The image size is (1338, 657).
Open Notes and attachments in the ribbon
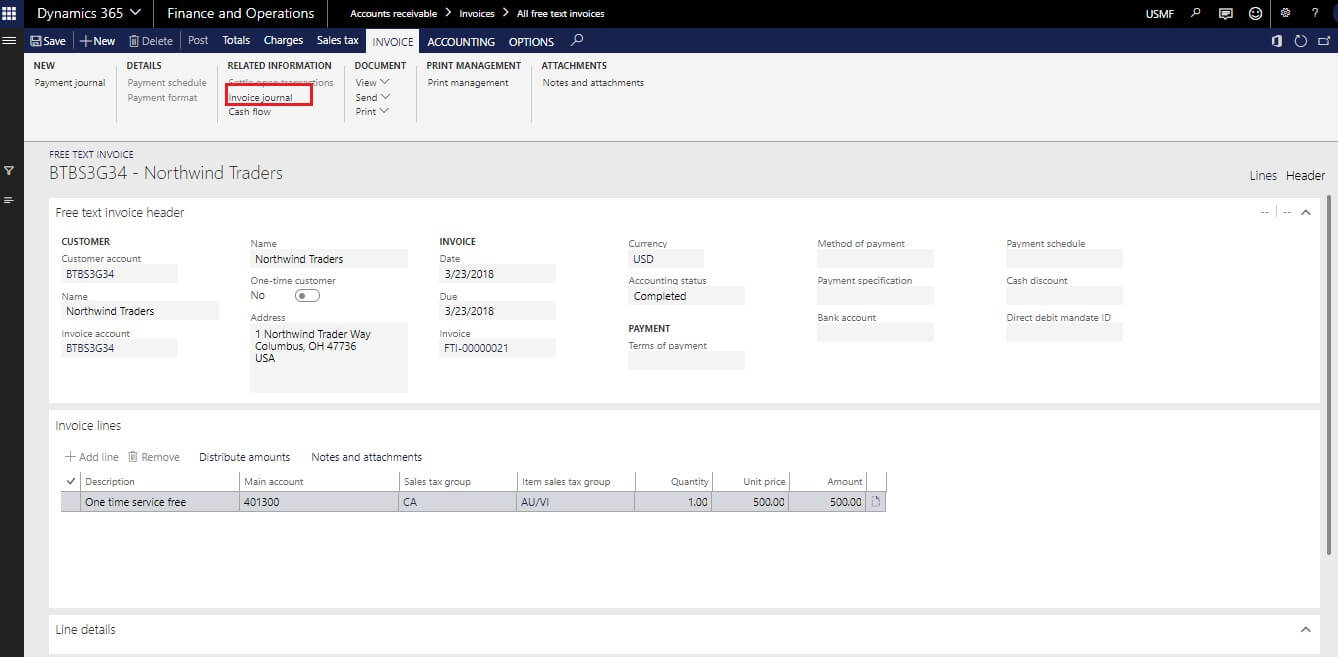click(x=593, y=83)
